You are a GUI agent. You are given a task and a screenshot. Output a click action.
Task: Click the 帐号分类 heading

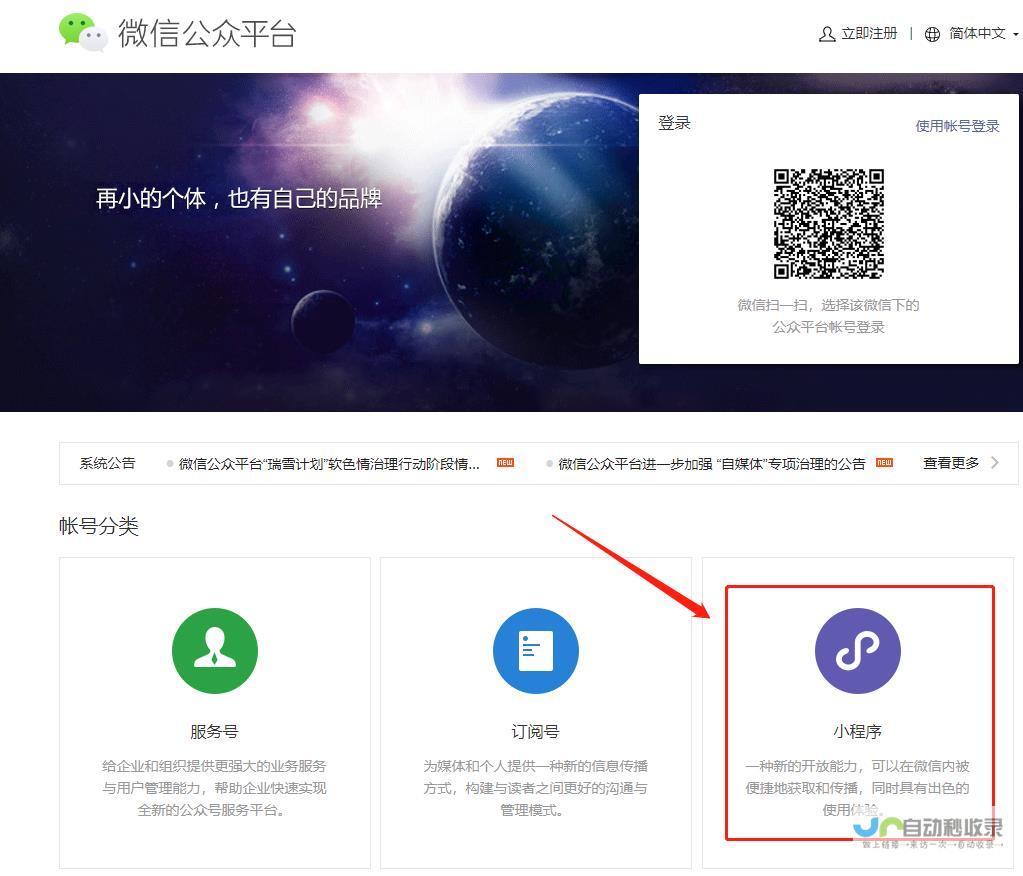coord(99,526)
